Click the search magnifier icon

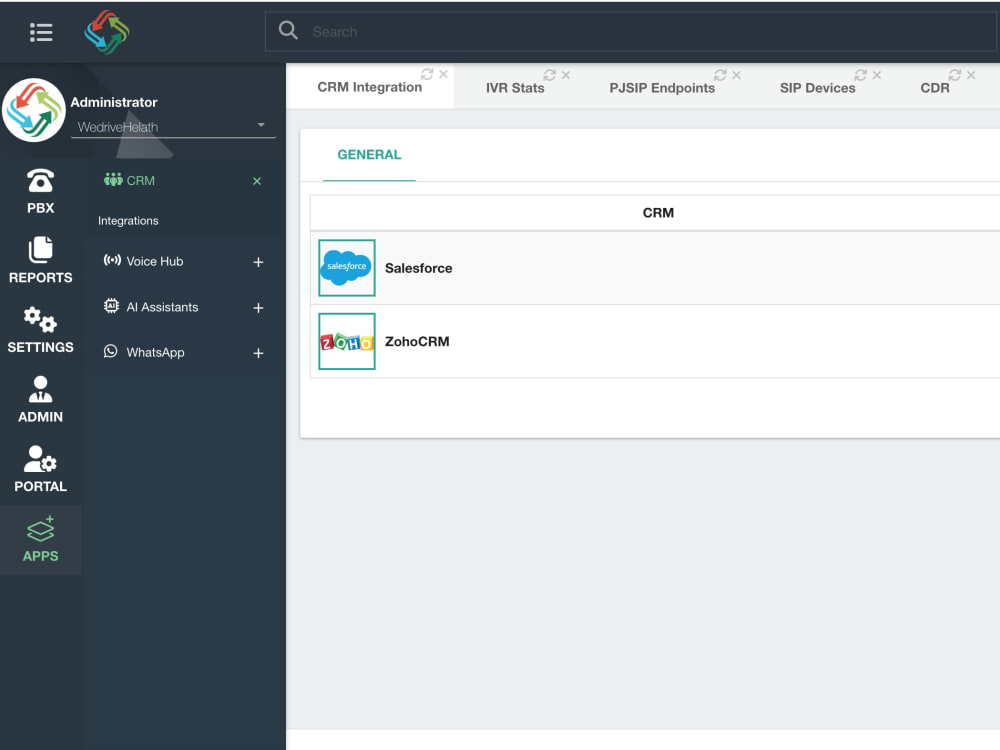click(x=288, y=30)
